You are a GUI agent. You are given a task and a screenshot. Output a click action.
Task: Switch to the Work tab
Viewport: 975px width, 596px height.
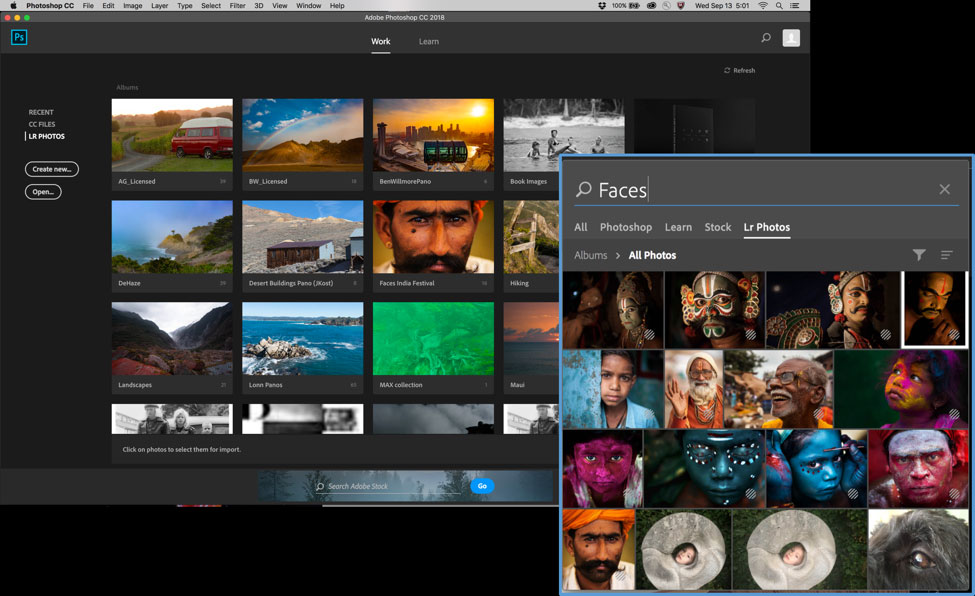point(381,42)
